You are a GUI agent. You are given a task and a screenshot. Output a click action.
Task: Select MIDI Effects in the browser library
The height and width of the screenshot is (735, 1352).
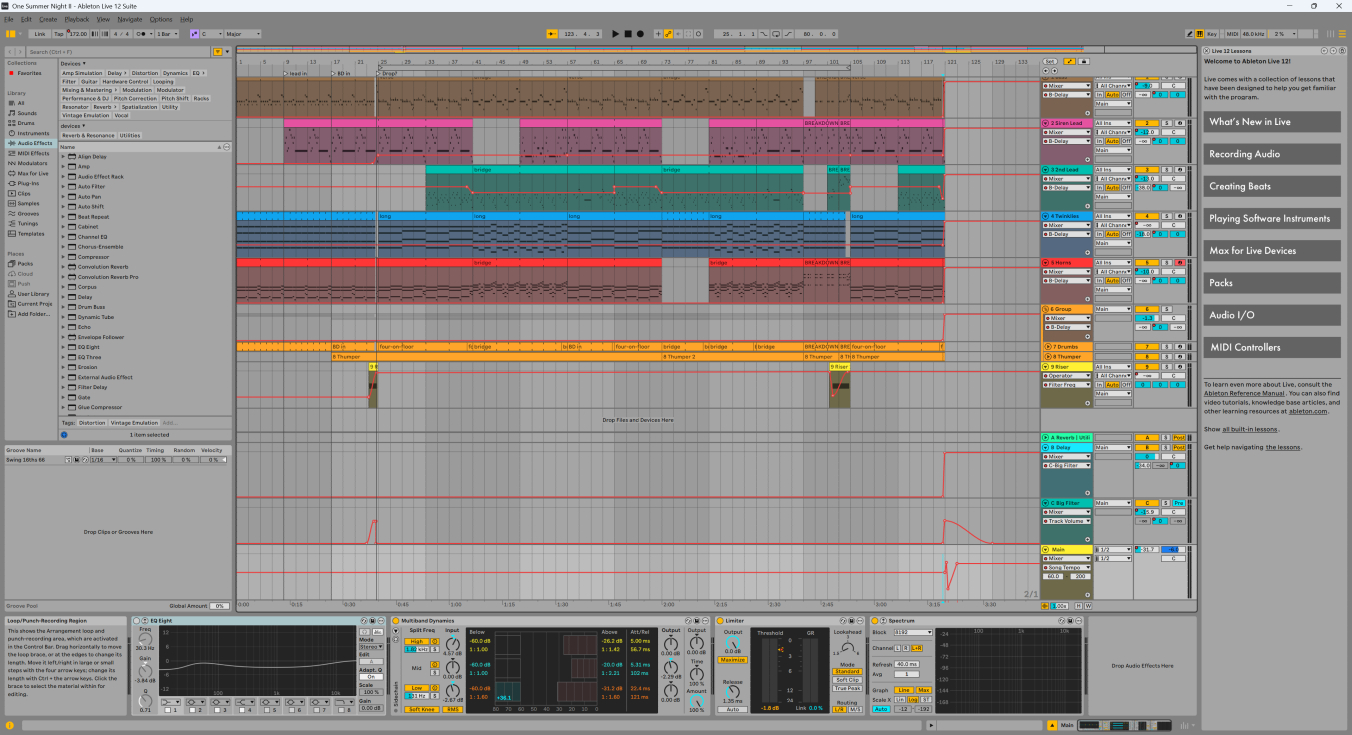pos(33,153)
